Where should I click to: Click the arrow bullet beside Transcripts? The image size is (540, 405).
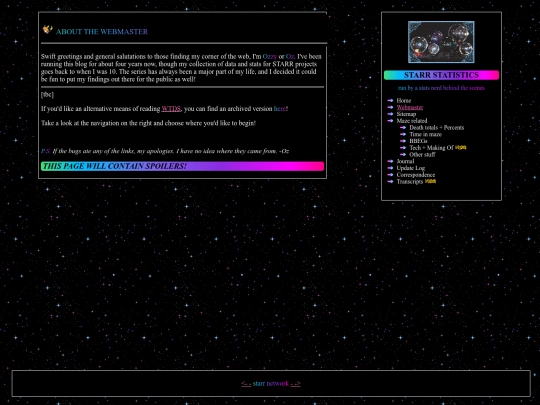390,181
